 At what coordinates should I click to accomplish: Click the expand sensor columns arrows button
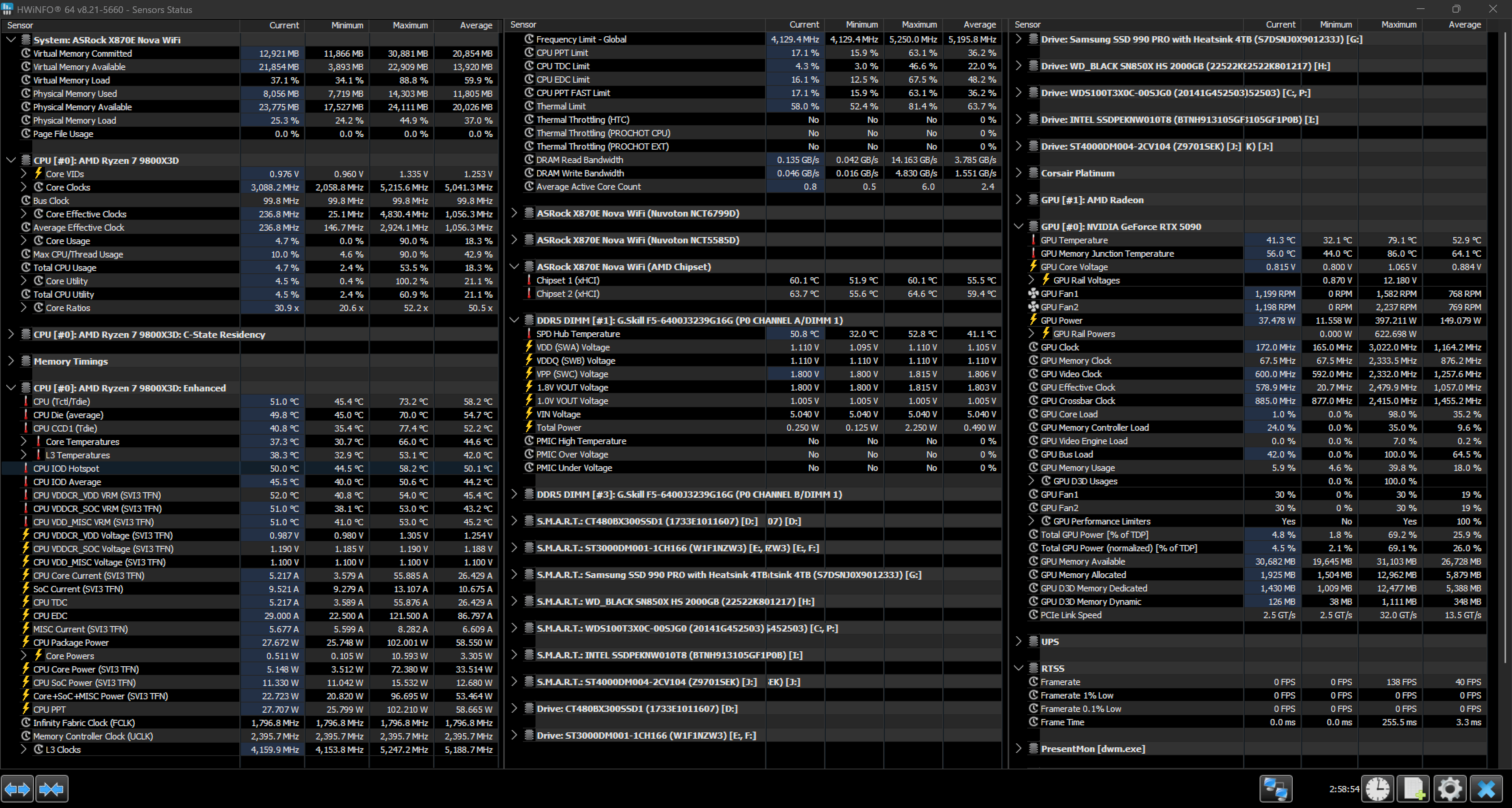click(17, 789)
